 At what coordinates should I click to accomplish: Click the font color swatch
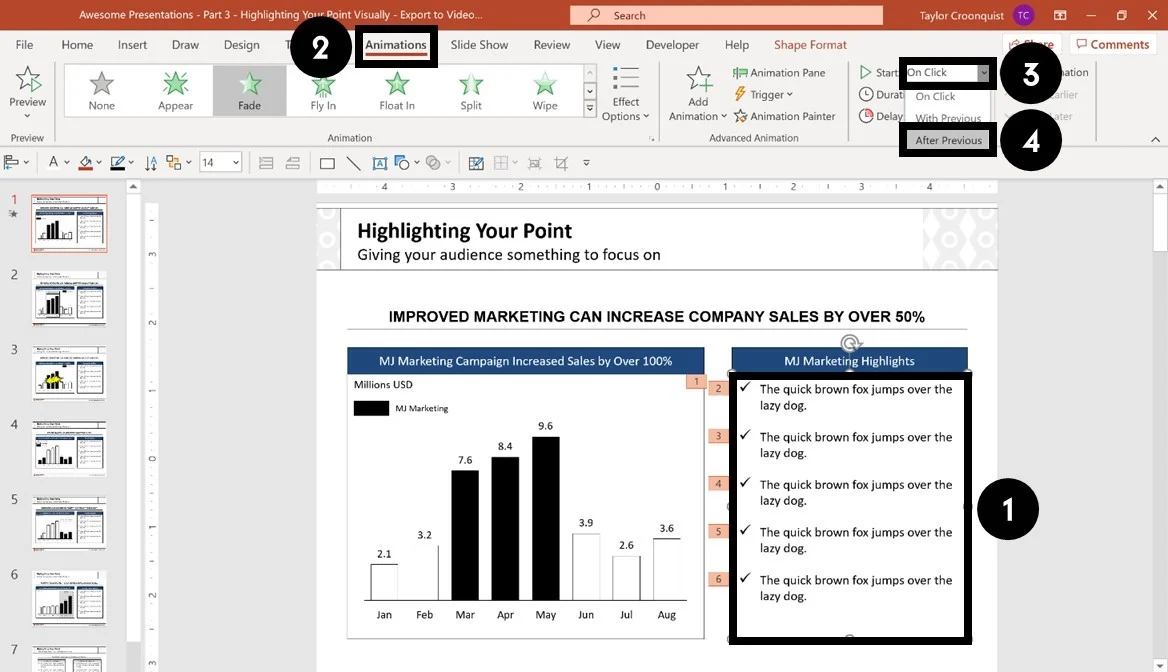click(x=53, y=162)
